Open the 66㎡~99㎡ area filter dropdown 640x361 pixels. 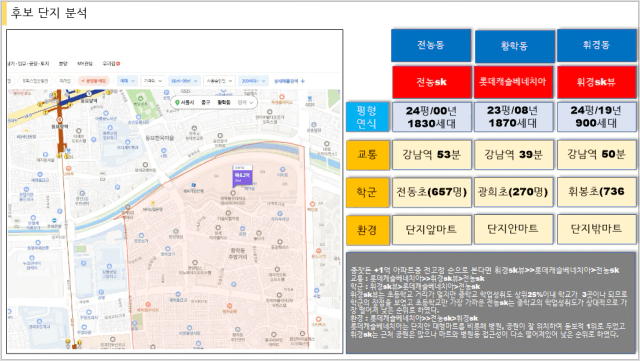184,81
